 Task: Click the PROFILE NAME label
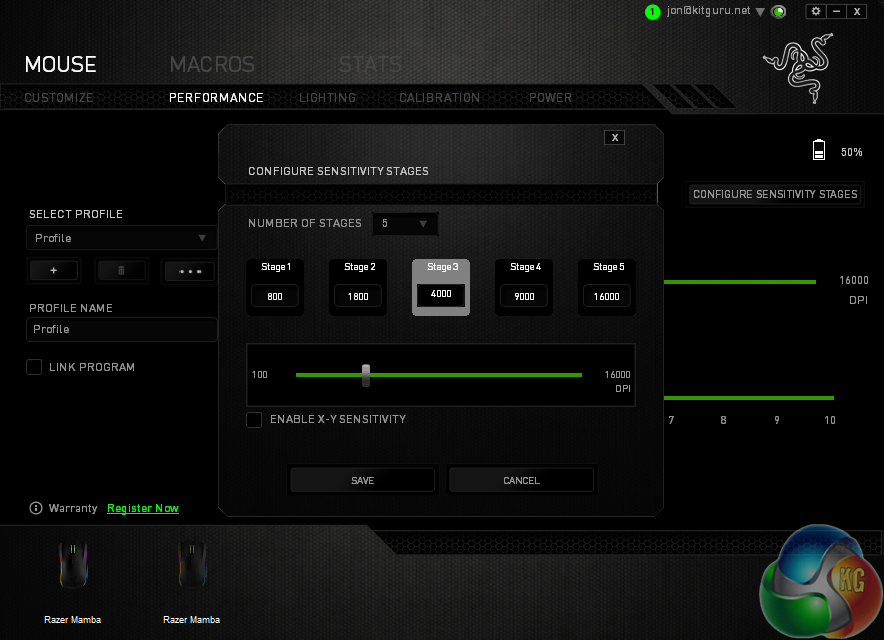tap(70, 308)
